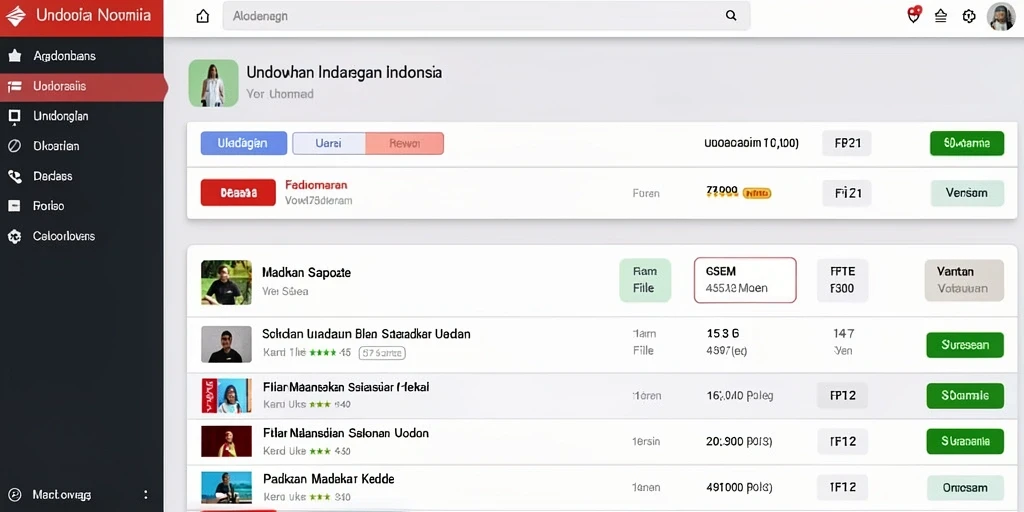Open the Fliar Ndansdian Selonan Uodon title
Viewport: 1024px width, 512px height.
(x=346, y=432)
